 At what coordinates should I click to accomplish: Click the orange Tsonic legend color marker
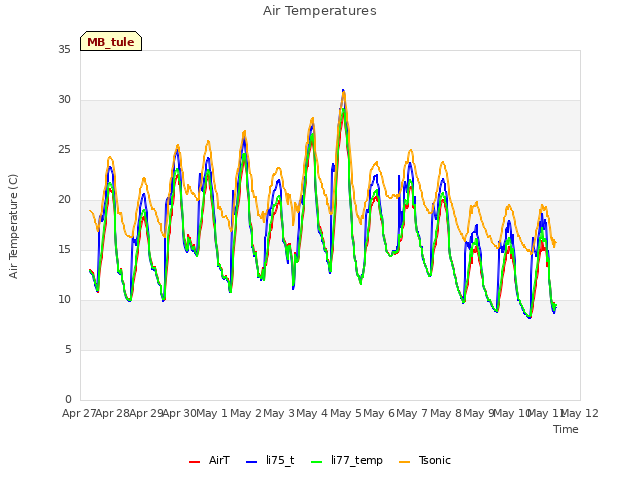(x=404, y=462)
